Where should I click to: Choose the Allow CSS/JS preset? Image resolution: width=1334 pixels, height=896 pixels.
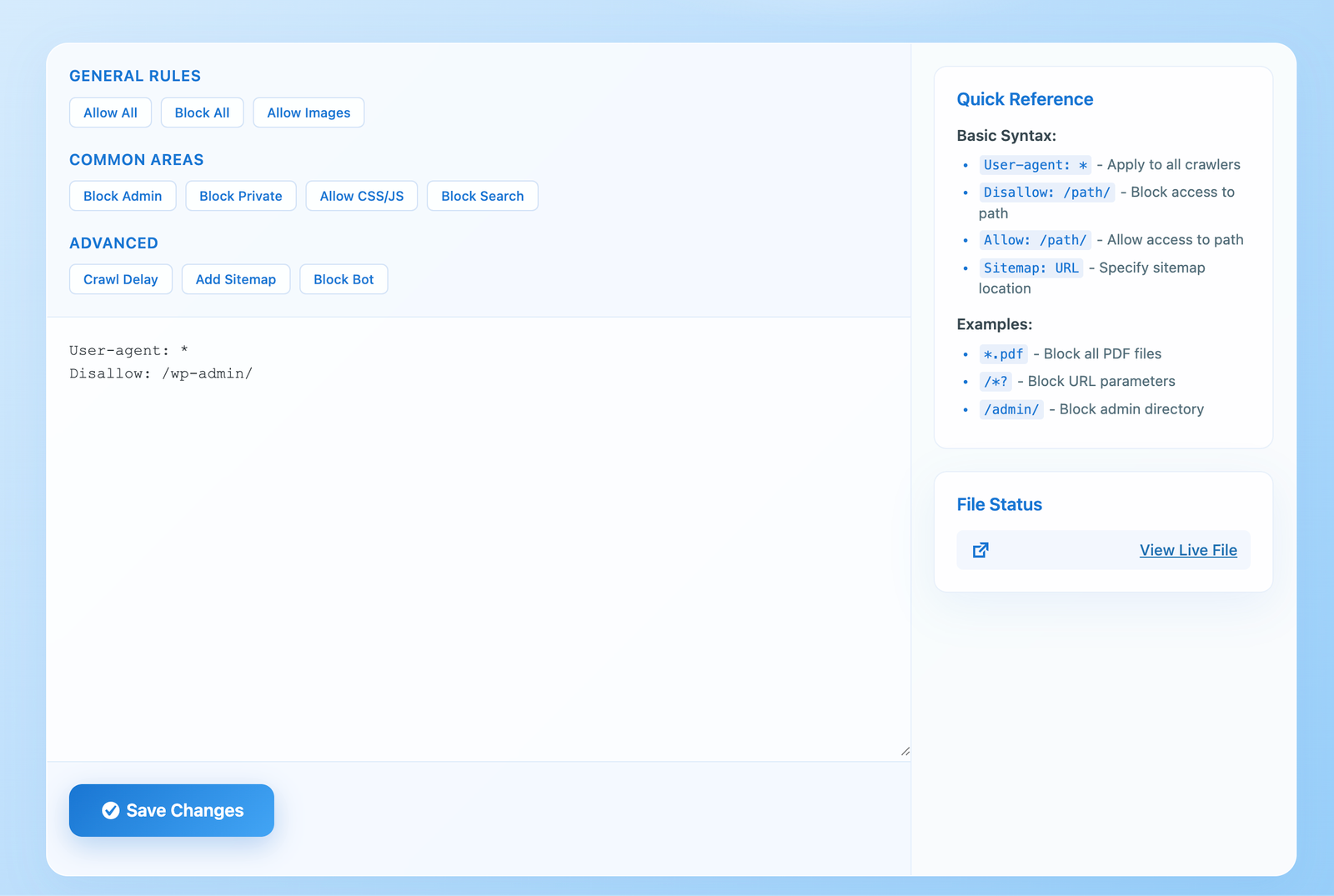pyautogui.click(x=361, y=196)
